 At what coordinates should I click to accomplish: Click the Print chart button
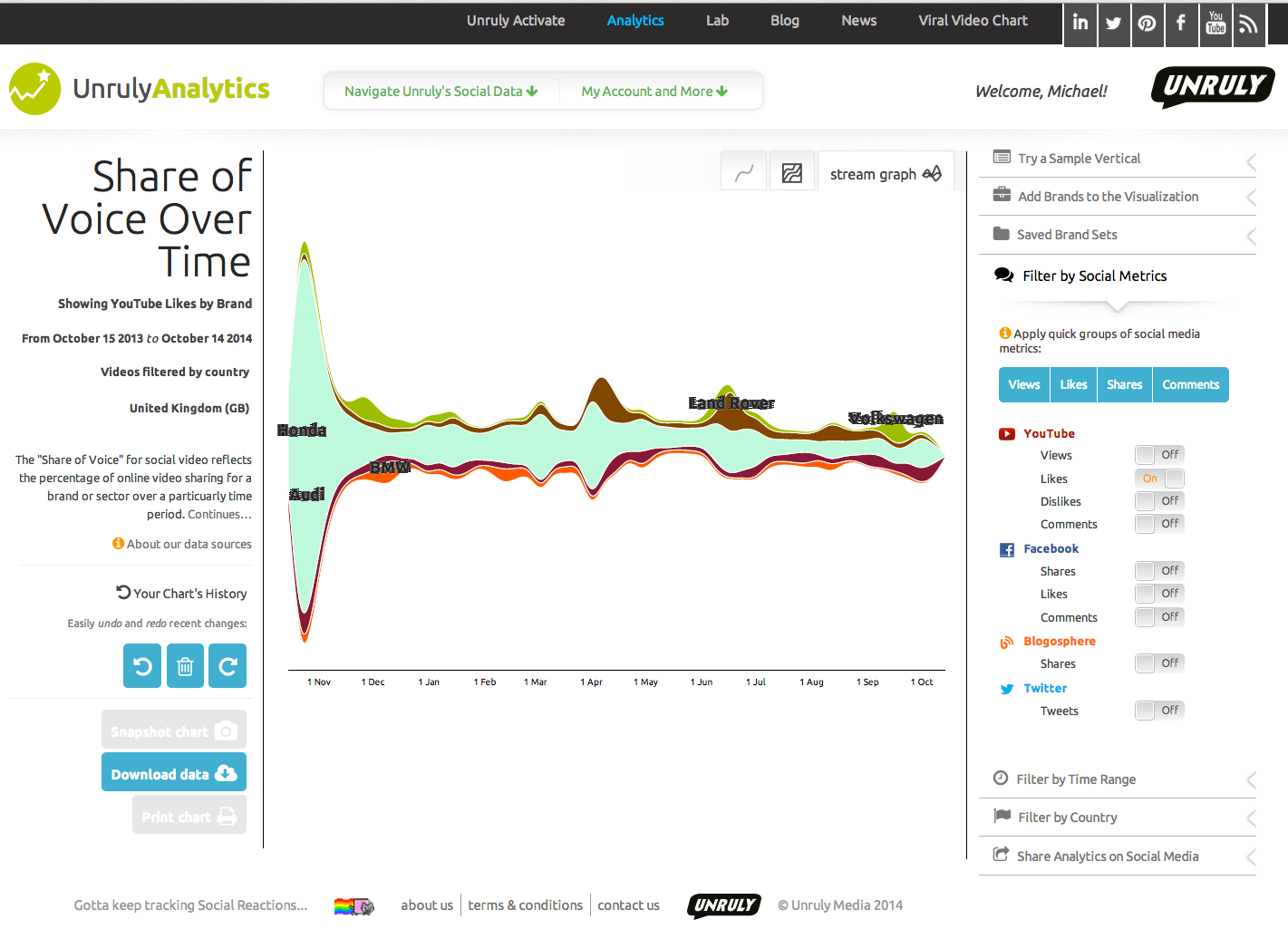click(x=189, y=815)
